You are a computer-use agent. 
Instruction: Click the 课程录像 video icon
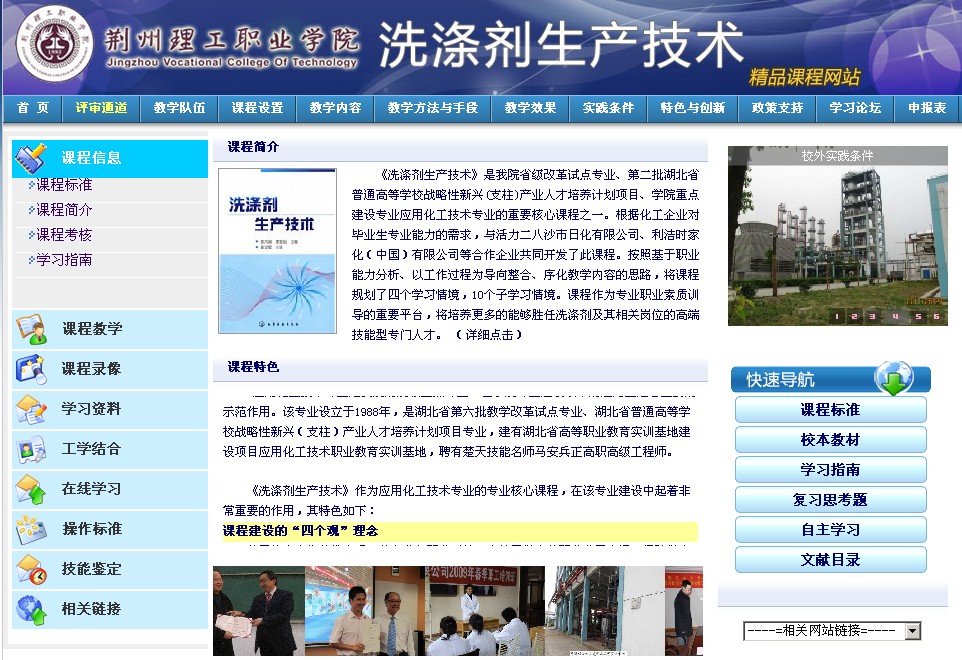(31, 369)
